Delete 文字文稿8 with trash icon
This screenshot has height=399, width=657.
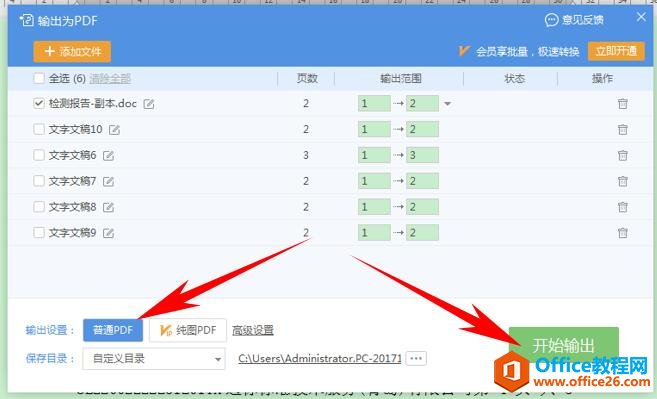[623, 207]
